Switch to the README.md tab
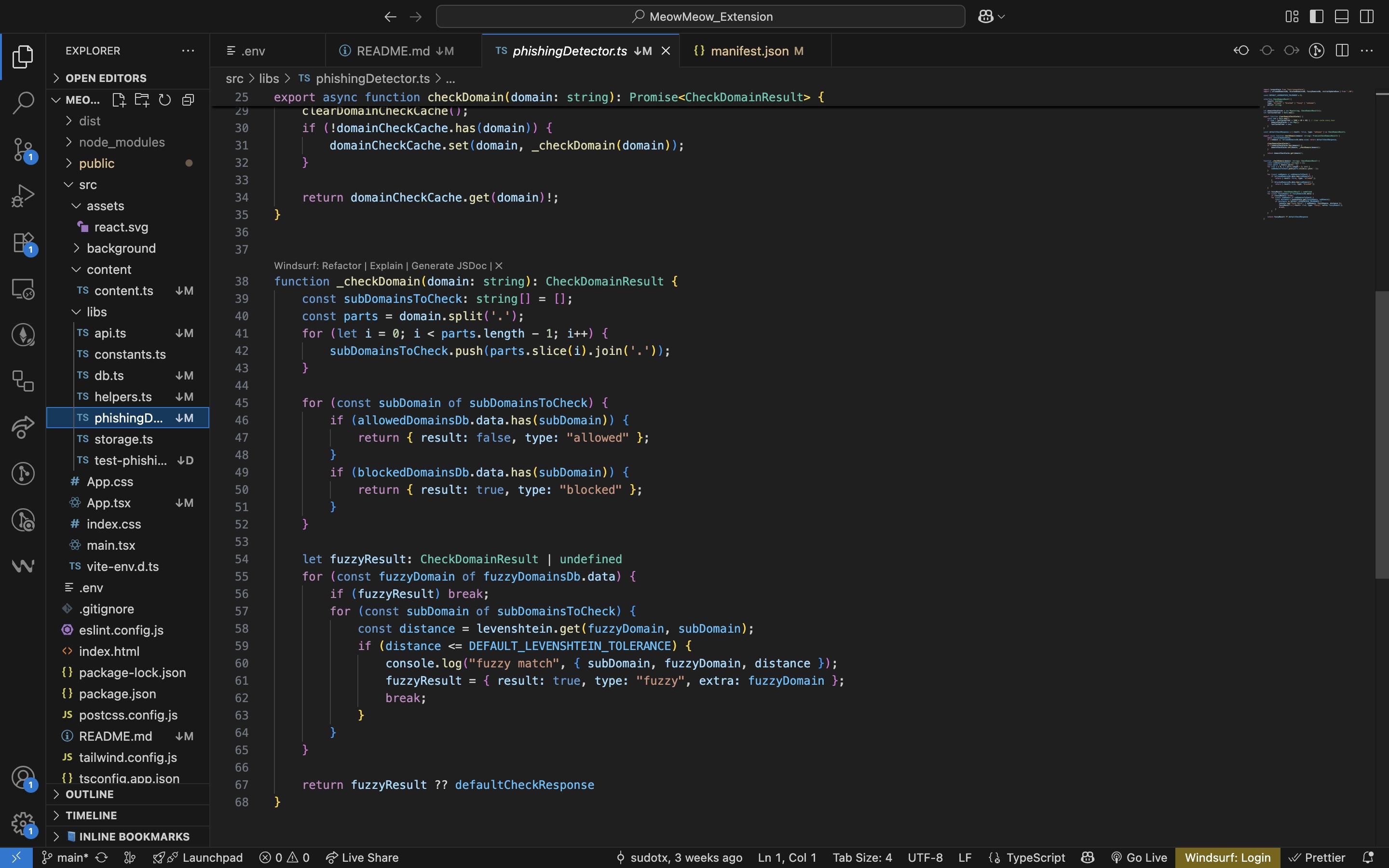This screenshot has height=868, width=1389. [x=393, y=51]
